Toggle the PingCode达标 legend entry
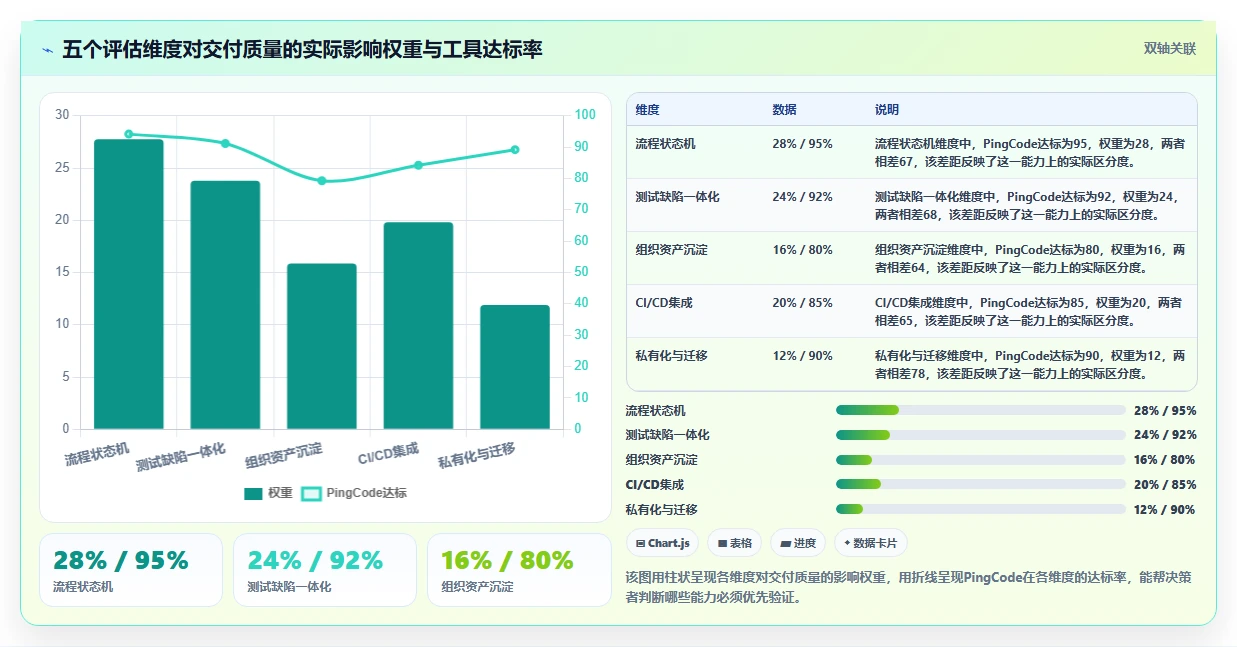This screenshot has height=647, width=1237. point(354,493)
